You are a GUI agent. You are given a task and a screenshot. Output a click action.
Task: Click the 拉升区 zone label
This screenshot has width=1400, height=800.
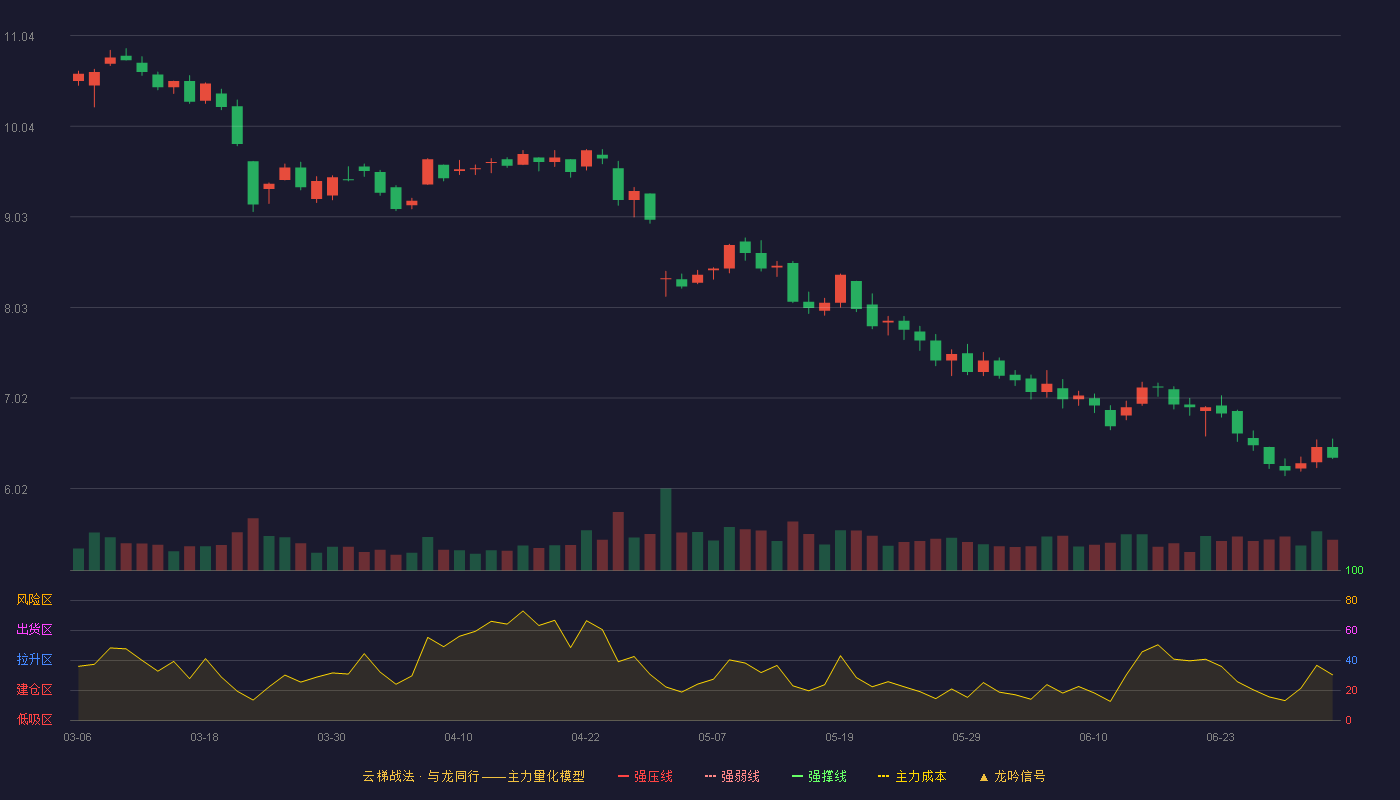click(x=34, y=660)
